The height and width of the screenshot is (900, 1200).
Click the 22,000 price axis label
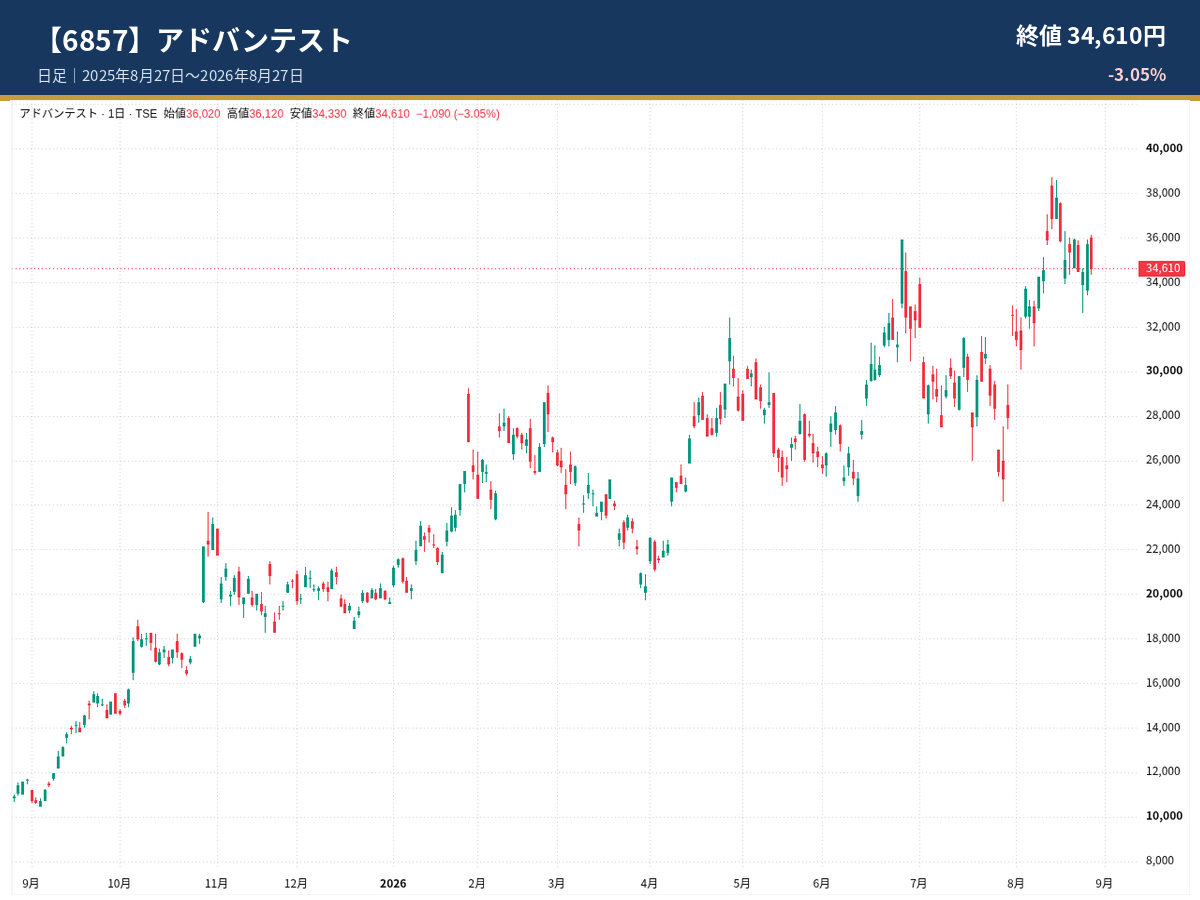tap(1164, 549)
